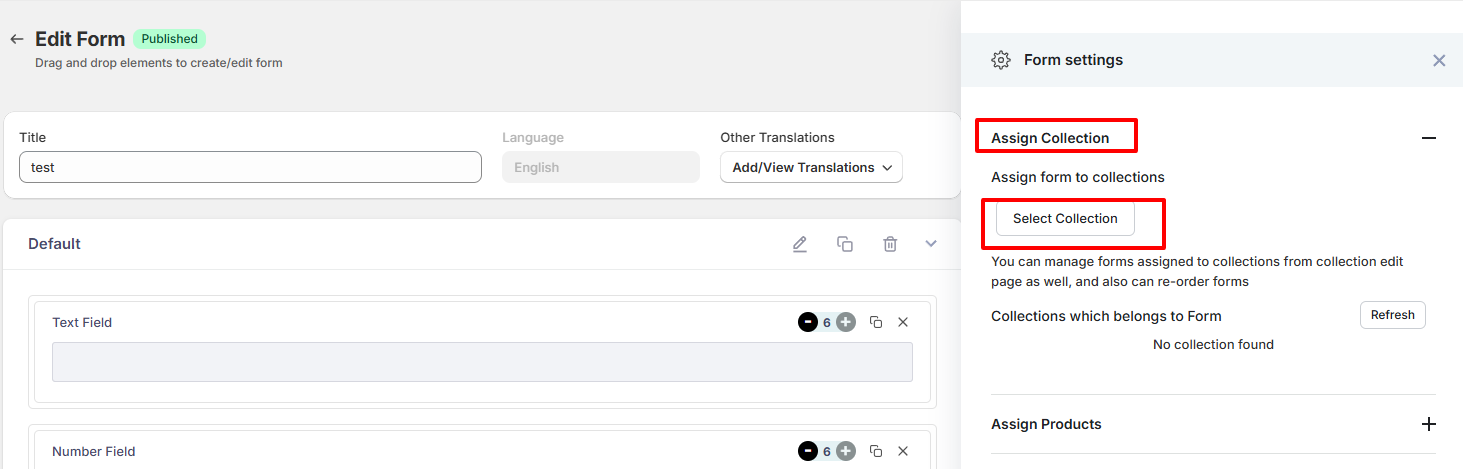Duplicate the Text Field element
This screenshot has height=469, width=1463.
pyautogui.click(x=876, y=322)
